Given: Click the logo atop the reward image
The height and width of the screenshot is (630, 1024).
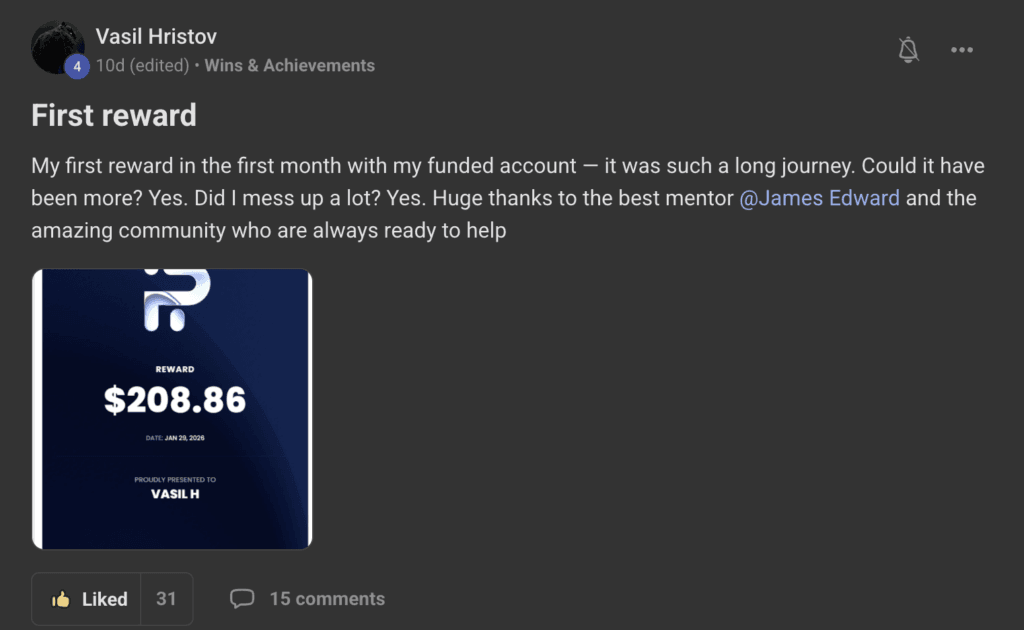Looking at the screenshot, I should pos(177,298).
